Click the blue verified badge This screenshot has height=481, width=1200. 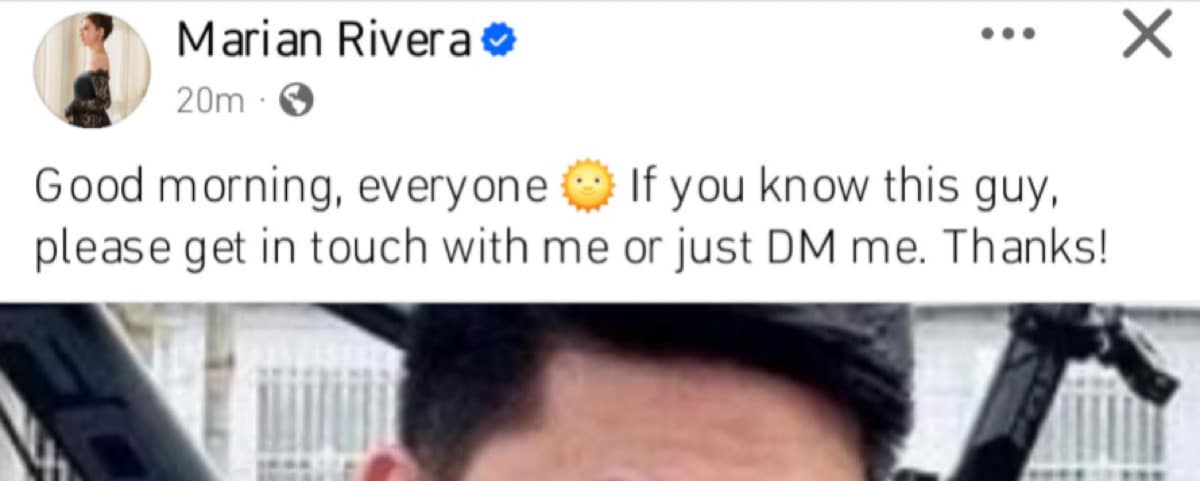498,41
